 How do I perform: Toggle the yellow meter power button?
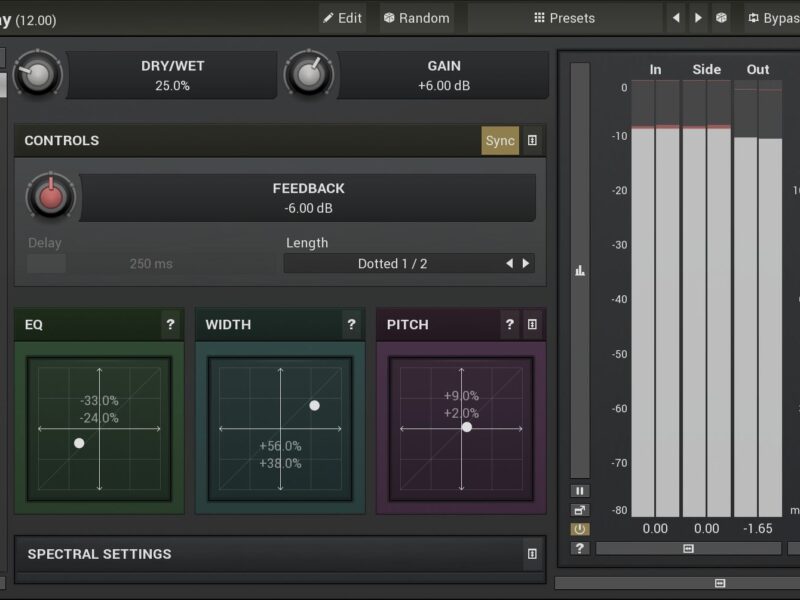tap(580, 529)
